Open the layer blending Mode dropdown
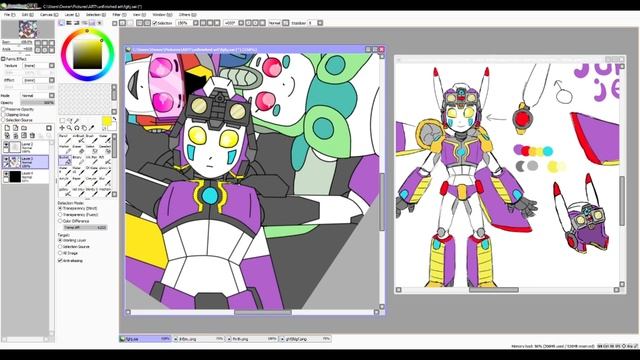The image size is (640, 360). pos(52,96)
